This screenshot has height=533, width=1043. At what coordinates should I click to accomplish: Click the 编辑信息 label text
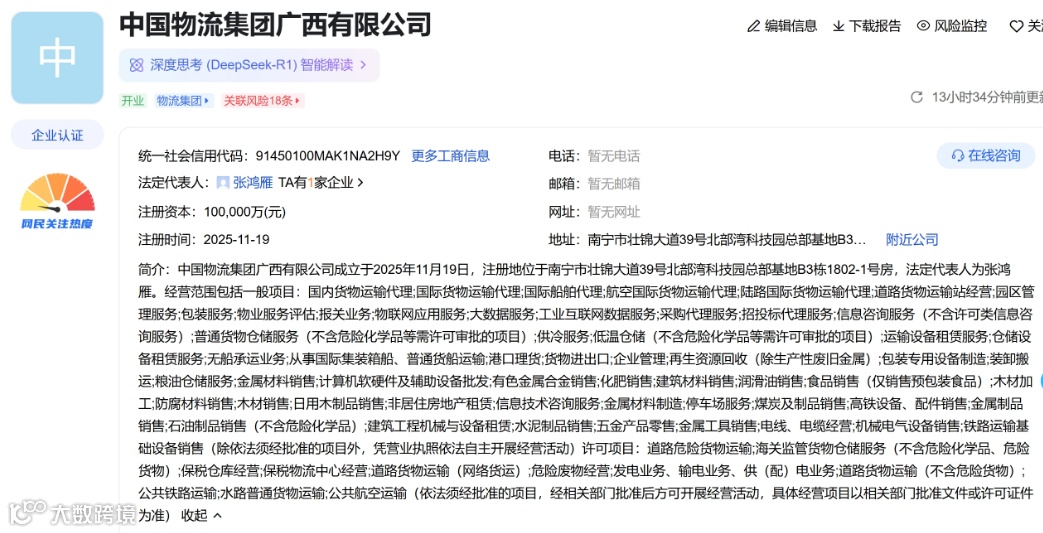(791, 26)
